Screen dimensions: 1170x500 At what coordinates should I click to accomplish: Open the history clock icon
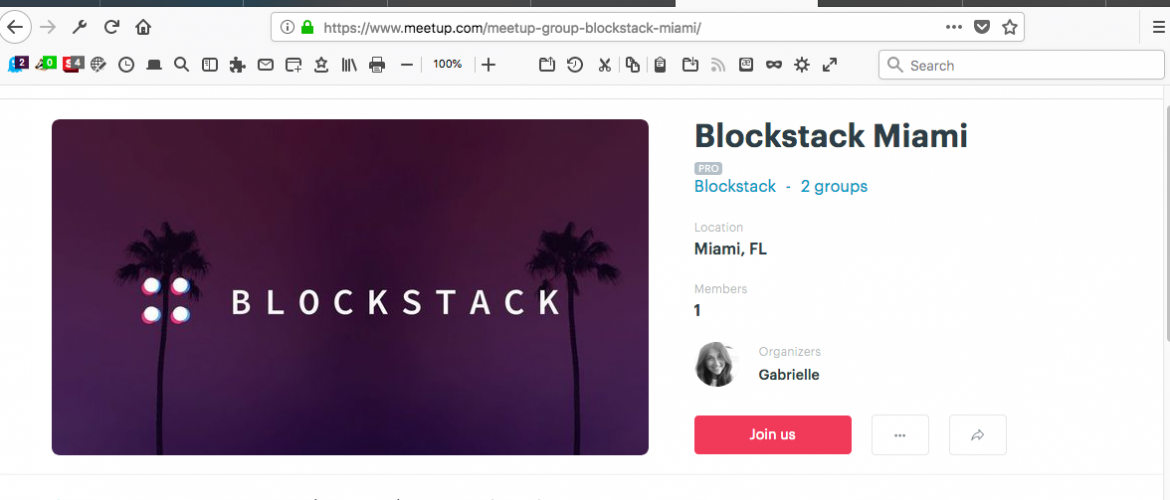(x=126, y=65)
